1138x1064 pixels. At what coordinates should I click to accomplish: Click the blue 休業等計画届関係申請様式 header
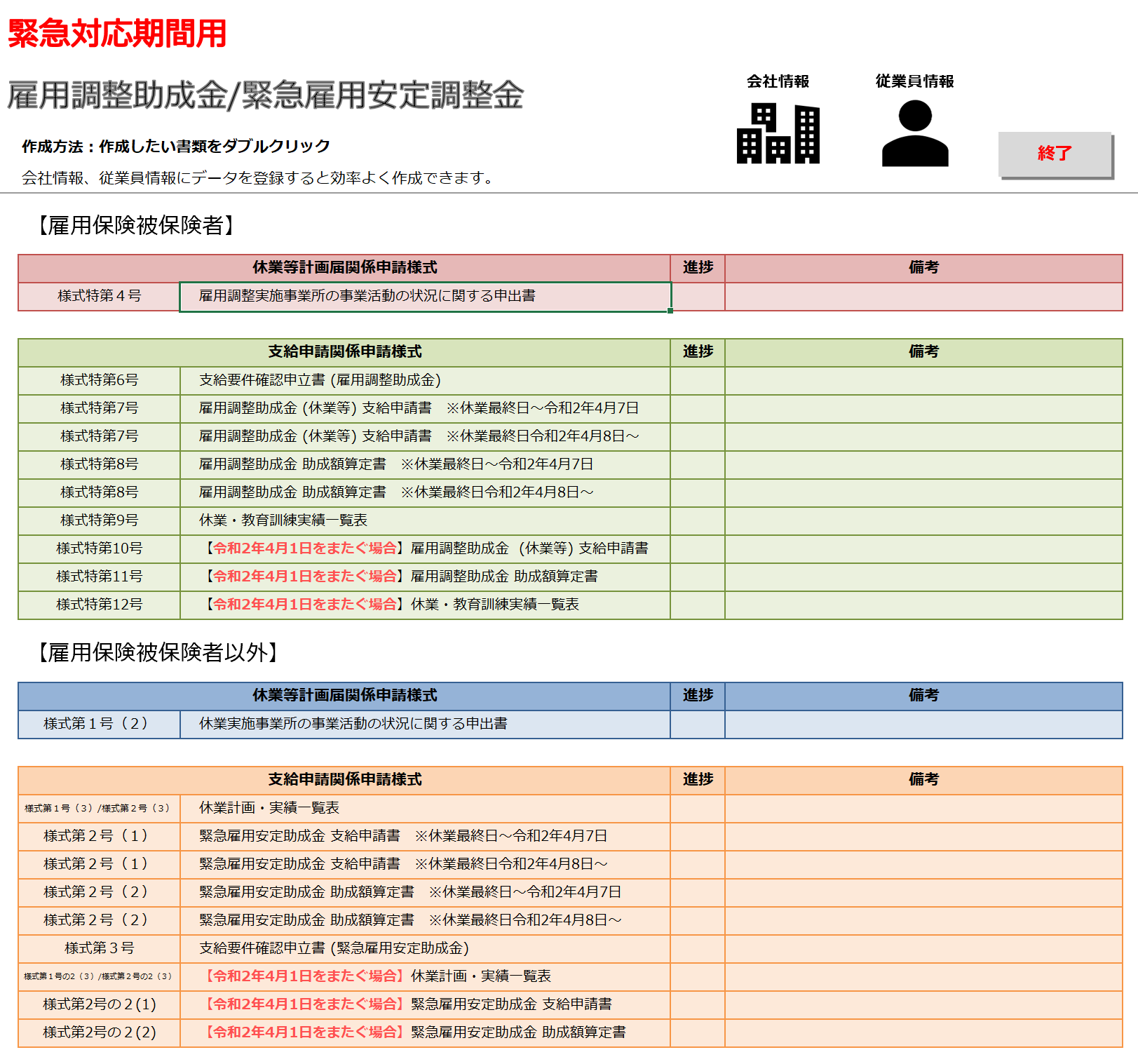tap(344, 696)
